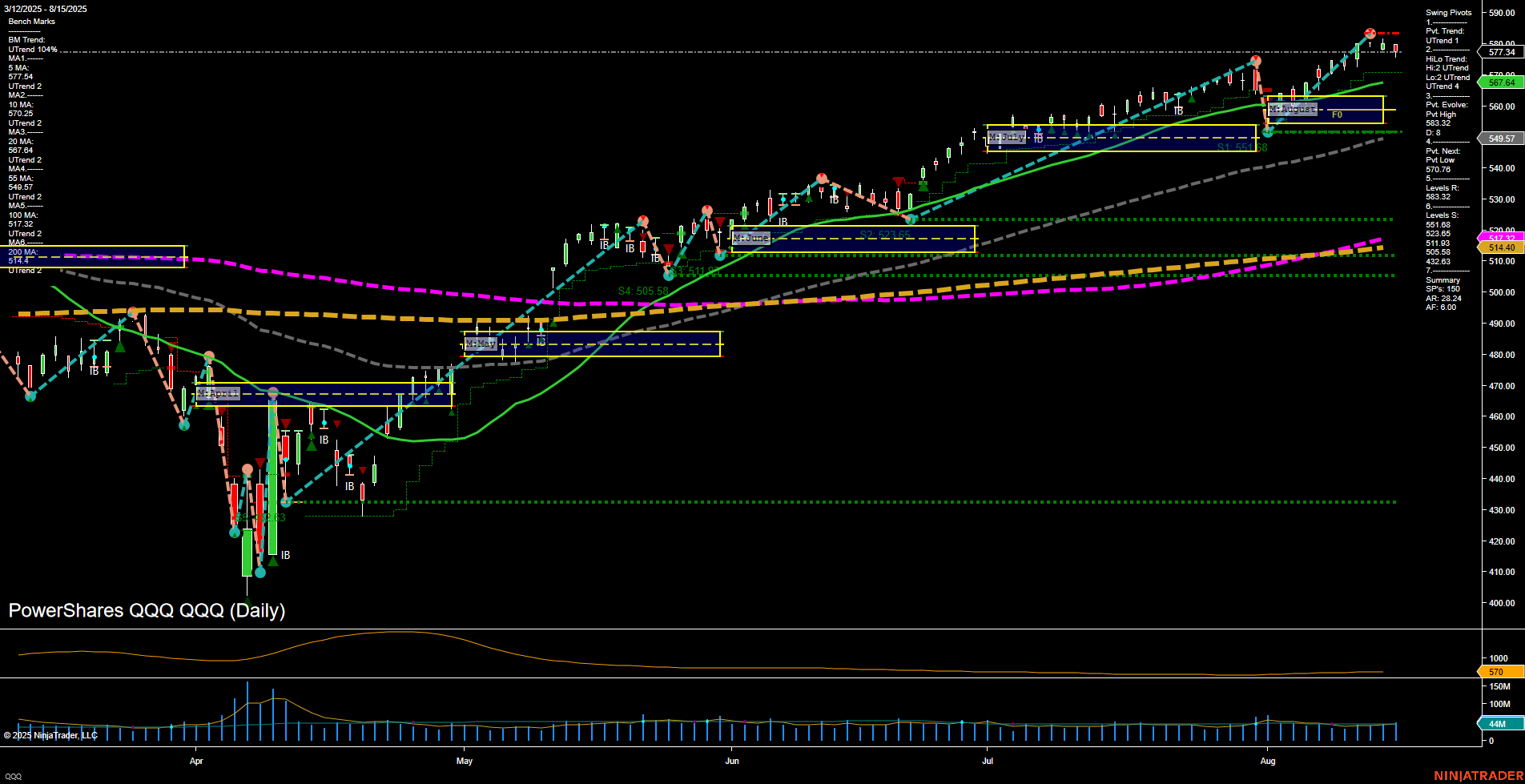Screen dimensions: 1525x784
Task: Click the Swing Pivots panel header text
Action: (x=1447, y=12)
